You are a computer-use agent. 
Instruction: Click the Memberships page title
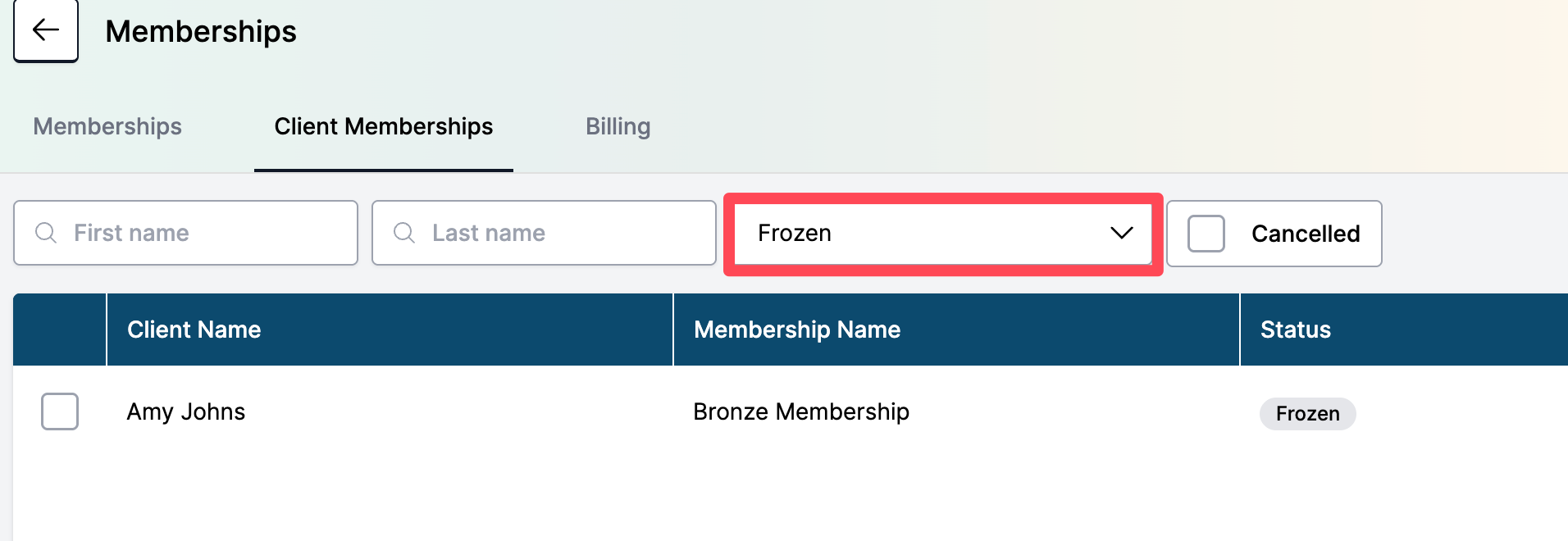coord(201,31)
